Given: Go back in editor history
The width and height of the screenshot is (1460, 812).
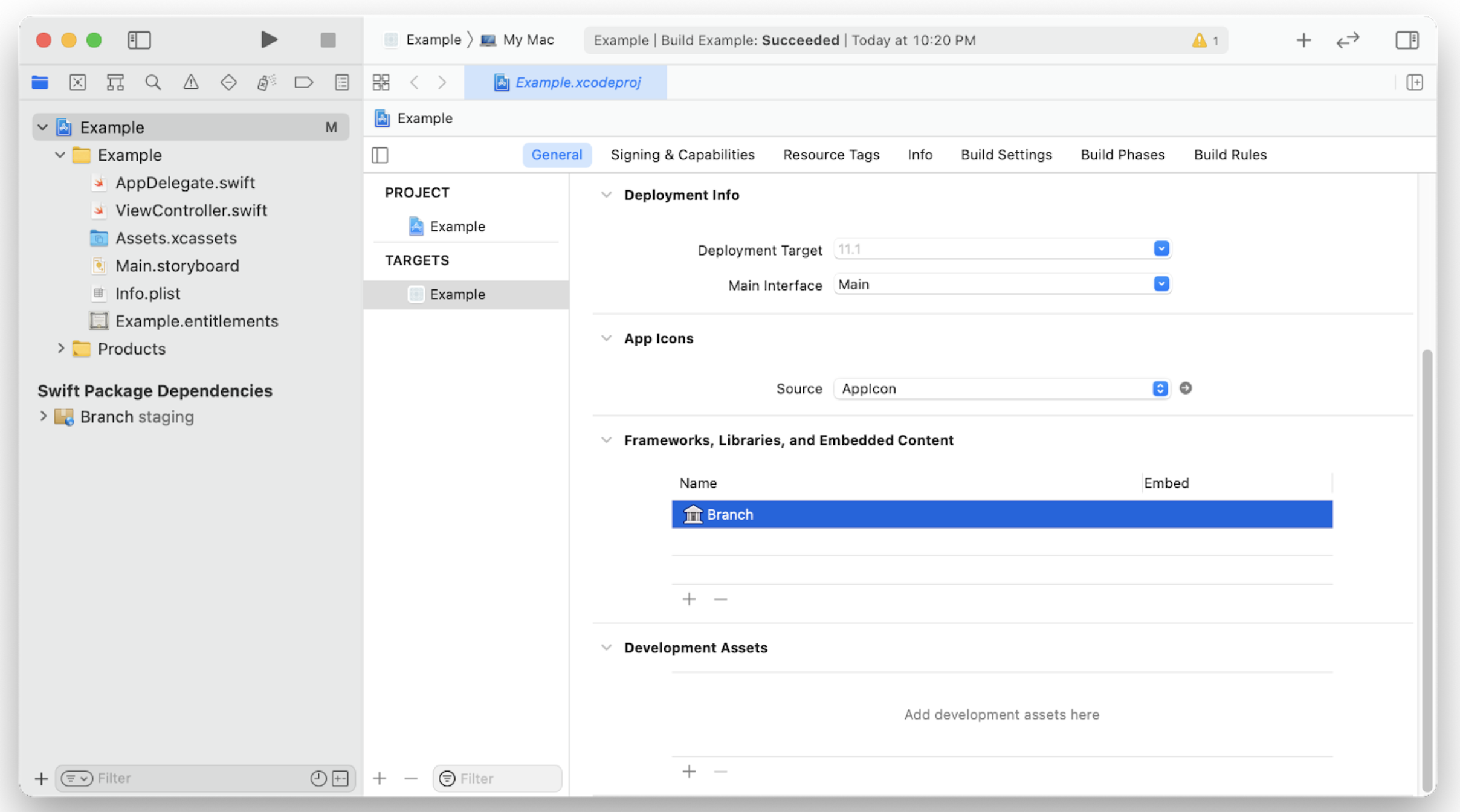Looking at the screenshot, I should coord(415,82).
